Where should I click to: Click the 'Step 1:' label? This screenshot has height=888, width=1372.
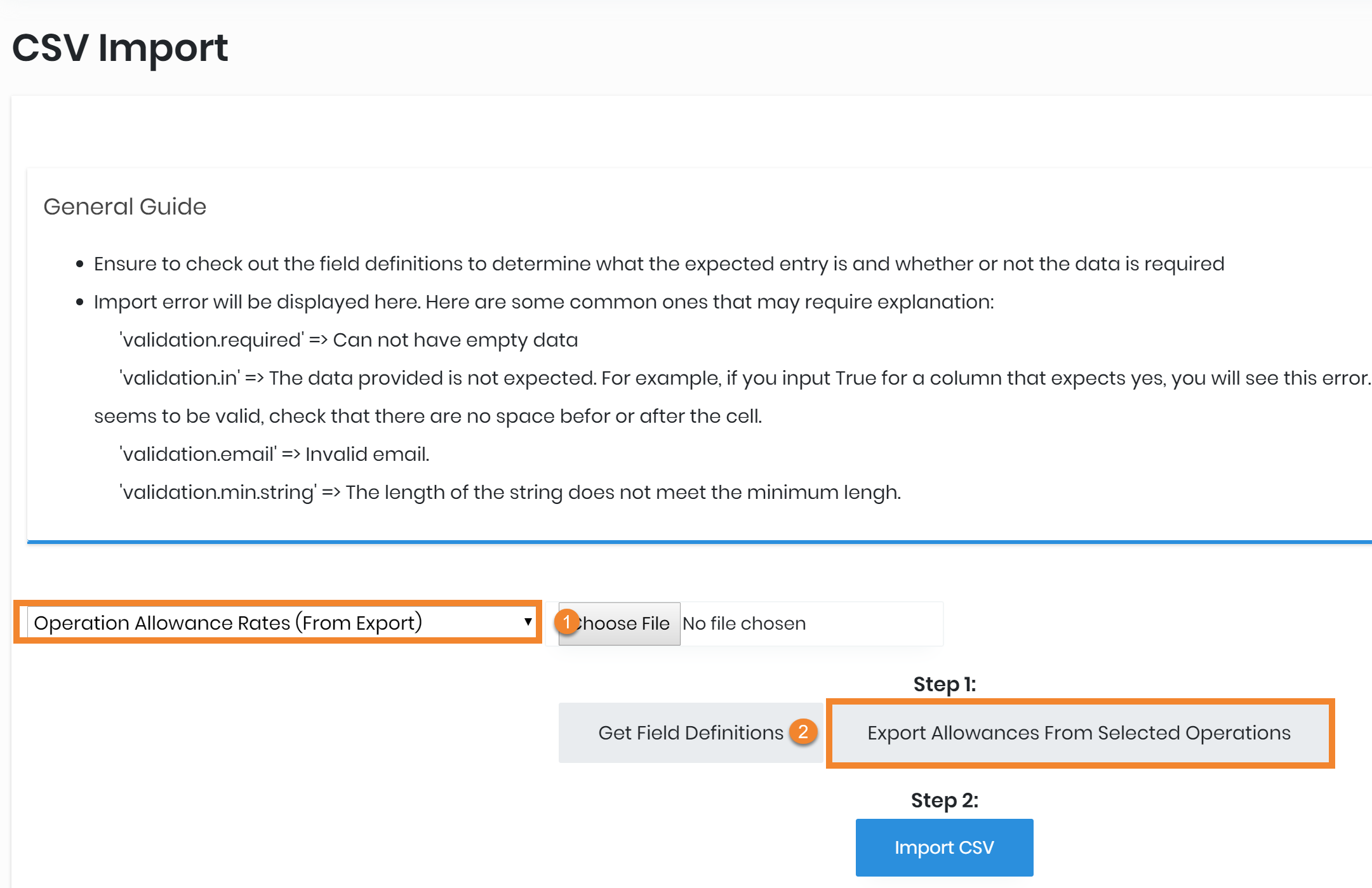(x=944, y=684)
